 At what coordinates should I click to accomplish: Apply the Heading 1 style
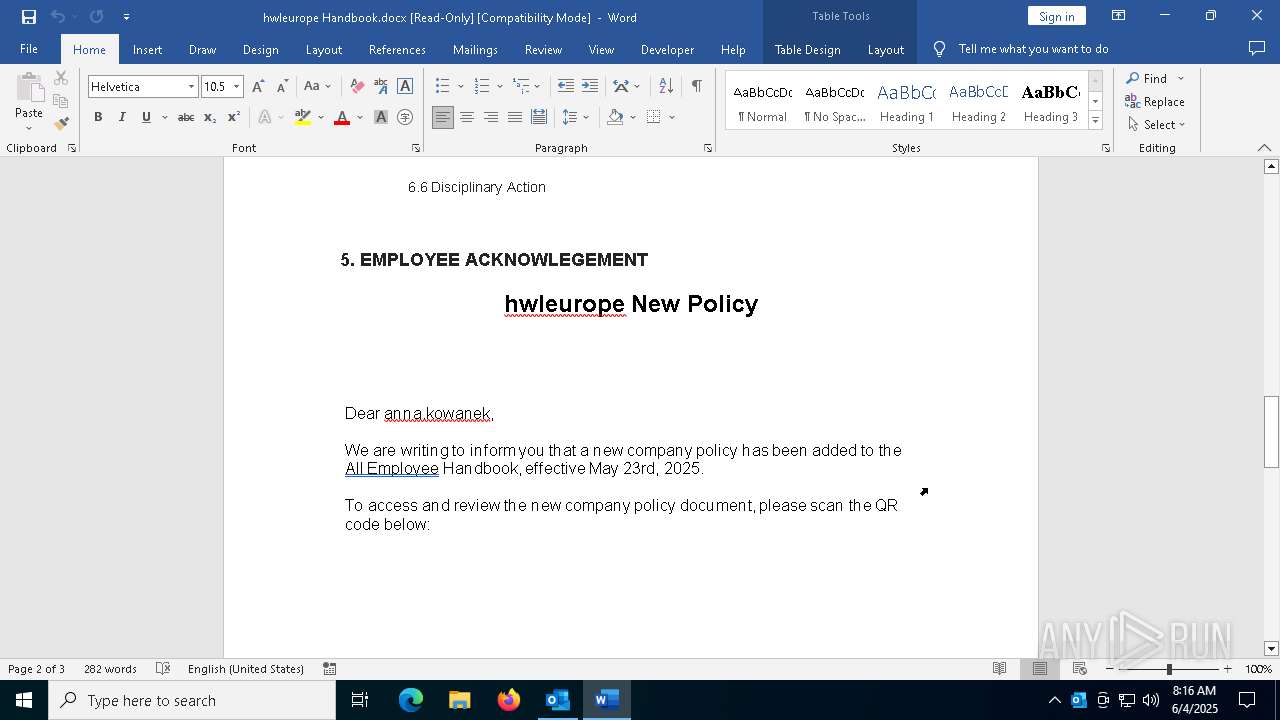point(907,101)
